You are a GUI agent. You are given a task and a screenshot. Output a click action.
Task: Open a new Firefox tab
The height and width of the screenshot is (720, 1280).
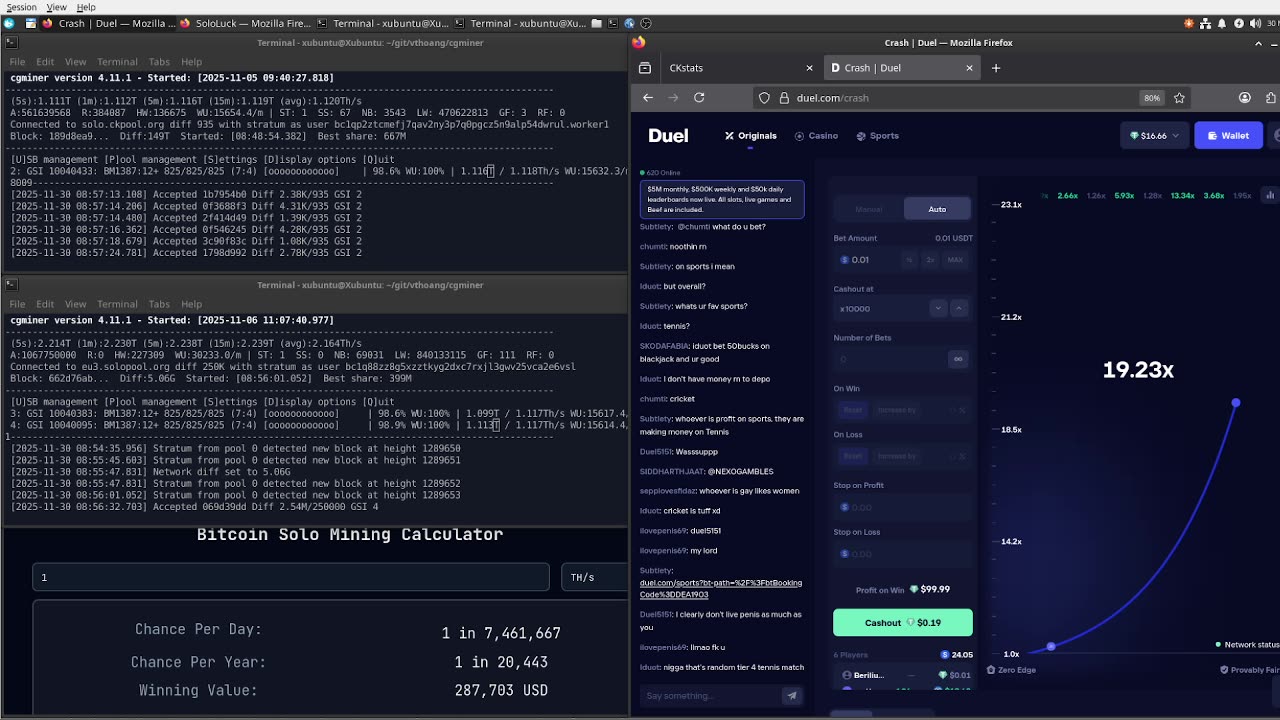(995, 68)
